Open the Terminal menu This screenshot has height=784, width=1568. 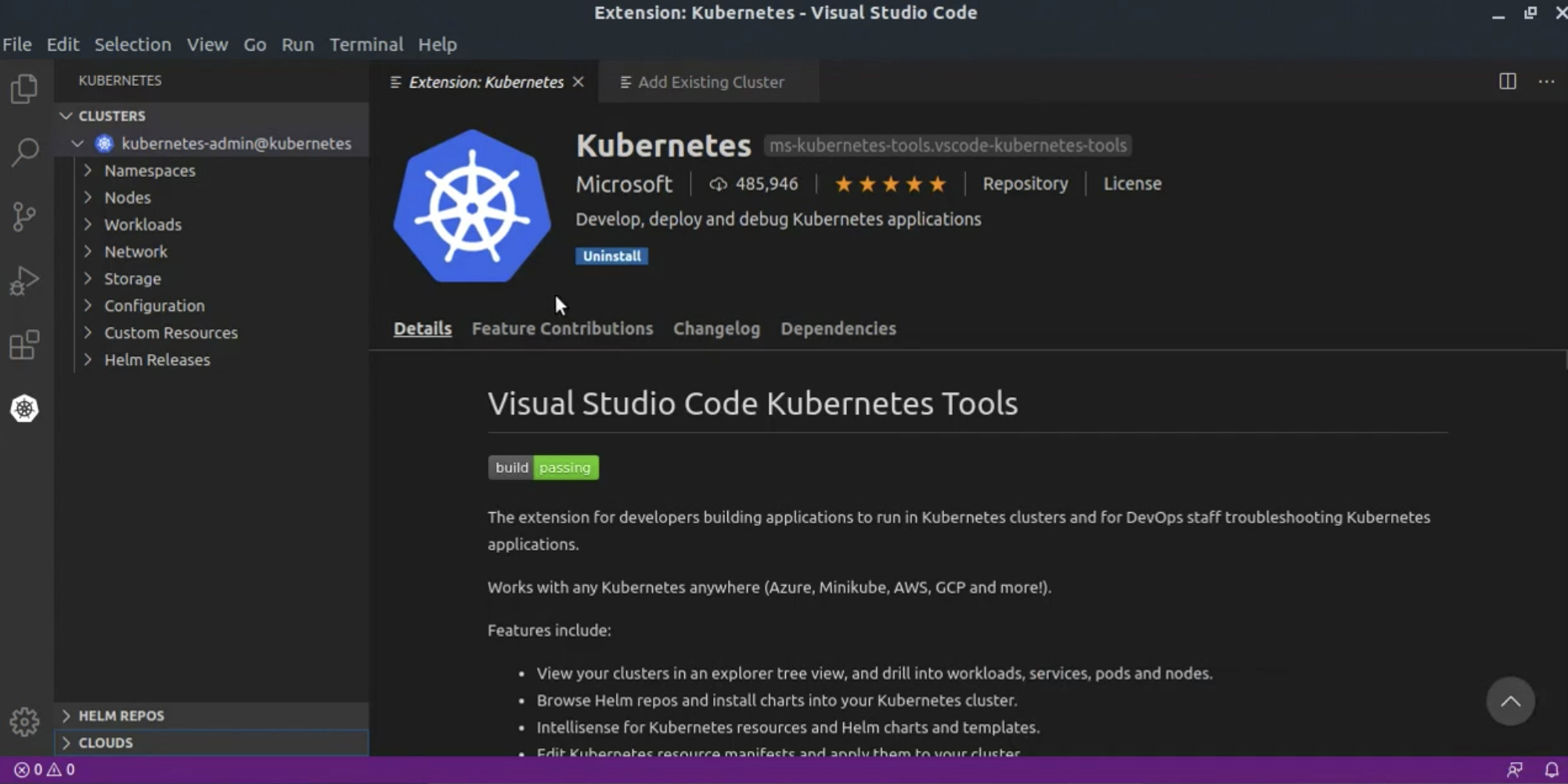point(366,45)
